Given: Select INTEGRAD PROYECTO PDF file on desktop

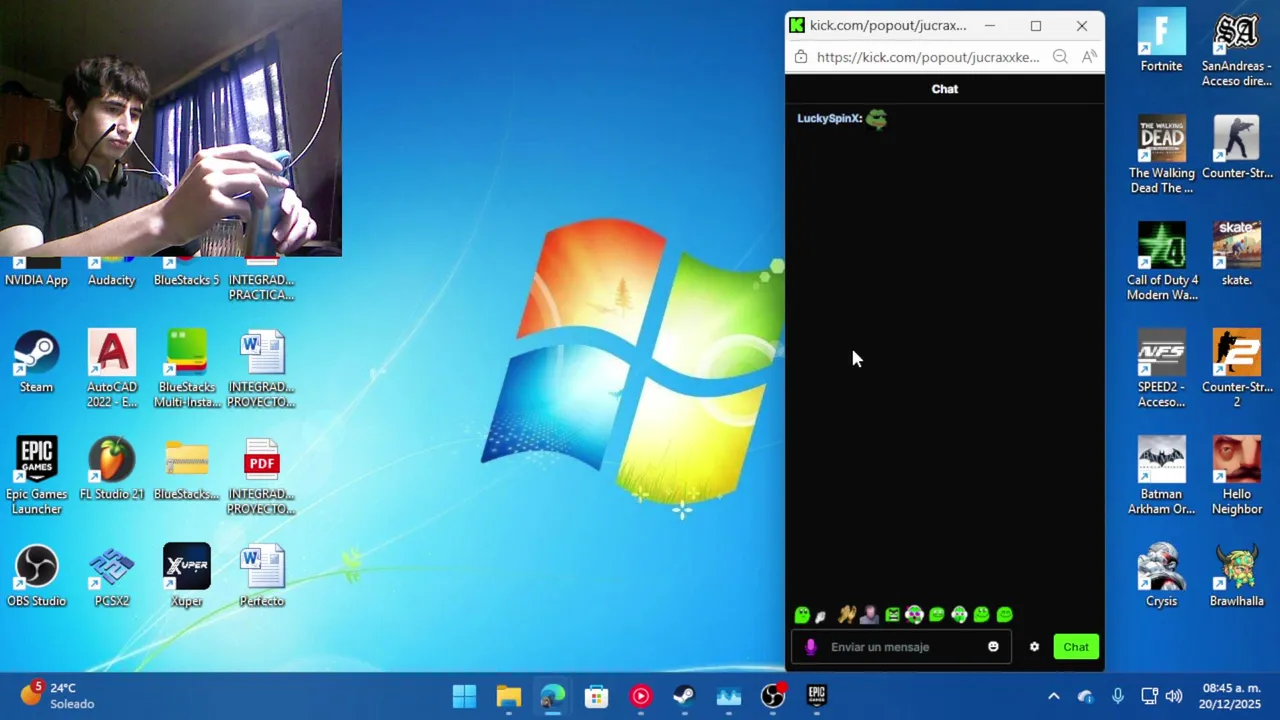Looking at the screenshot, I should tap(261, 476).
